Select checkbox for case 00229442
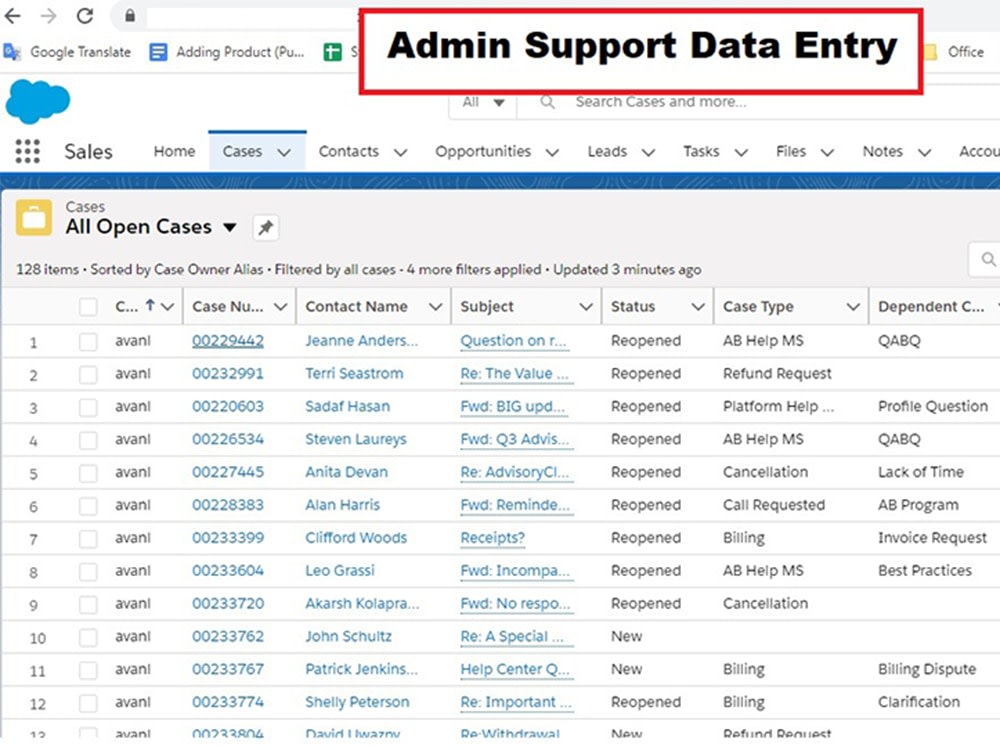This screenshot has height=750, width=1000. click(88, 342)
